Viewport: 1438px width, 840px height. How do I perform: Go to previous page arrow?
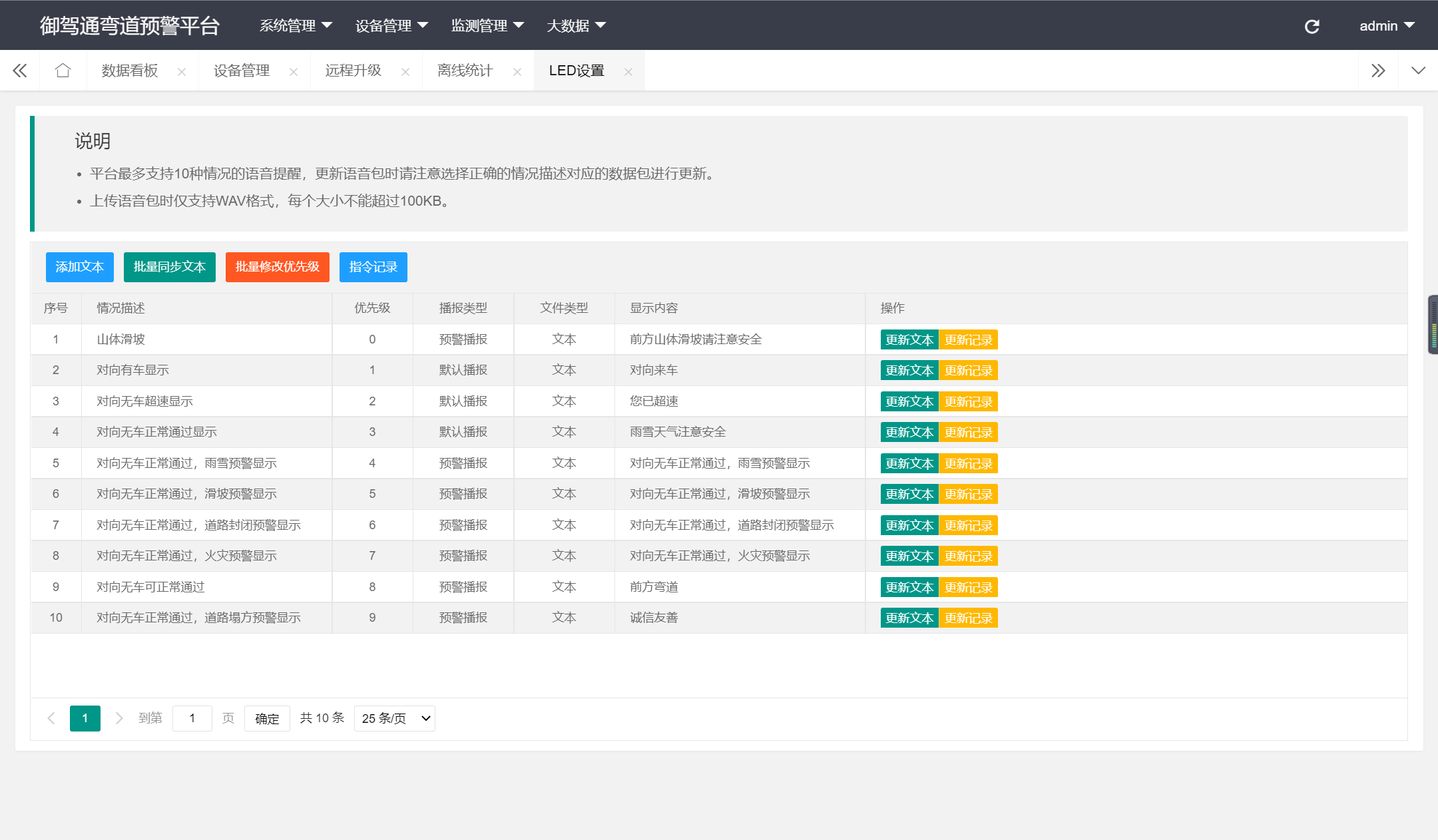51,718
